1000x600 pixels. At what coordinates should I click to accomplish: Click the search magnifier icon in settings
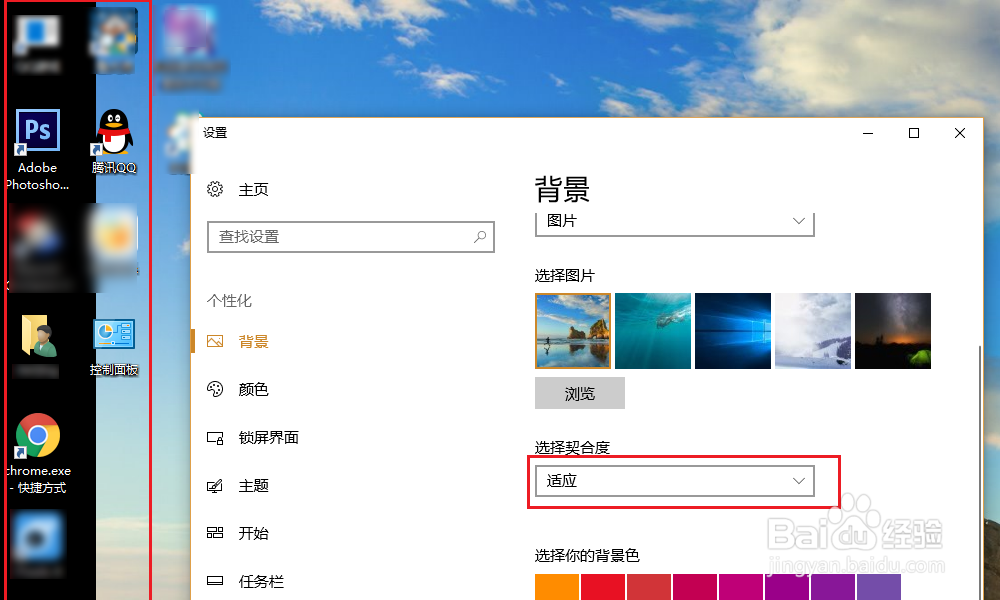click(x=480, y=237)
